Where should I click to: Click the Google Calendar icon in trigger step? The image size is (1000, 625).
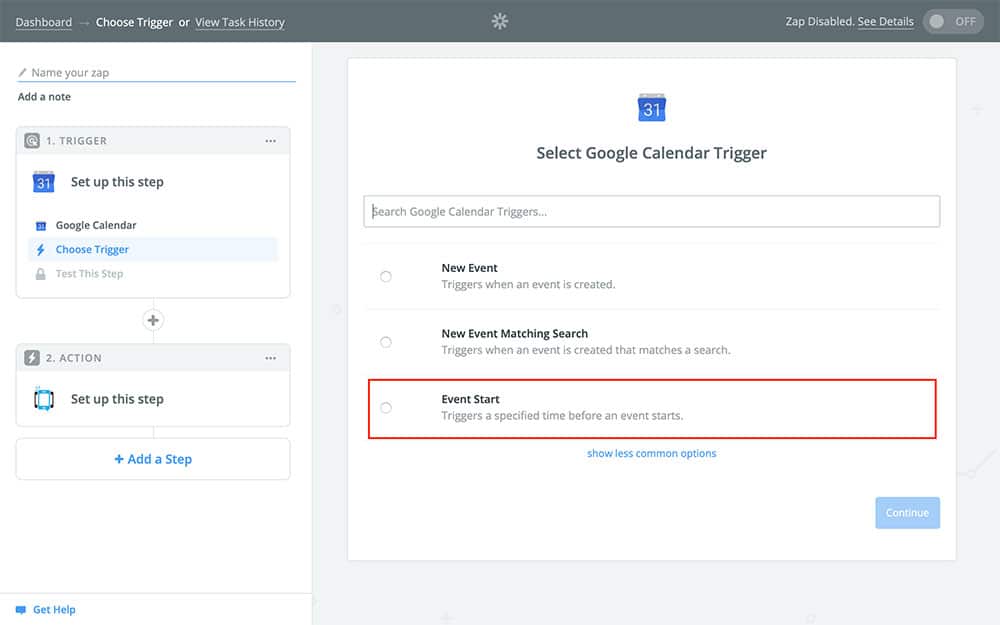pyautogui.click(x=43, y=182)
